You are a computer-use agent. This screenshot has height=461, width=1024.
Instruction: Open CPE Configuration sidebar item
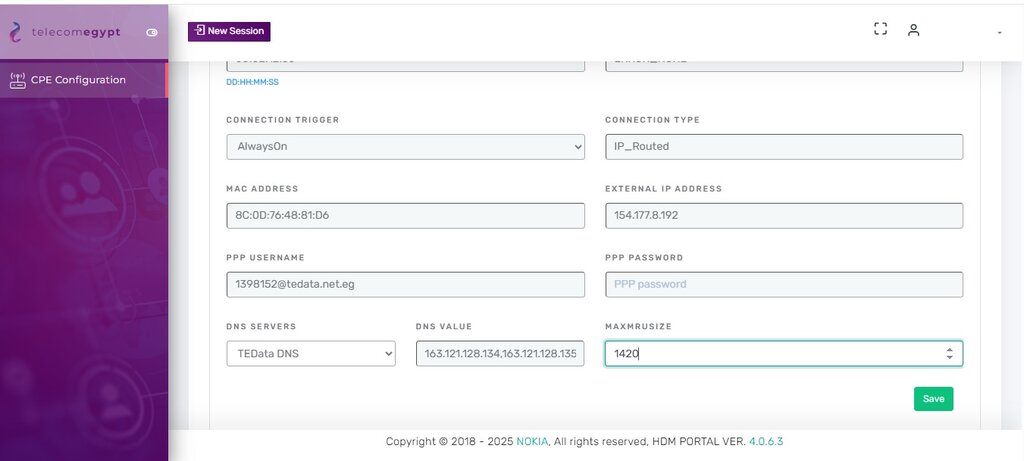[x=84, y=80]
